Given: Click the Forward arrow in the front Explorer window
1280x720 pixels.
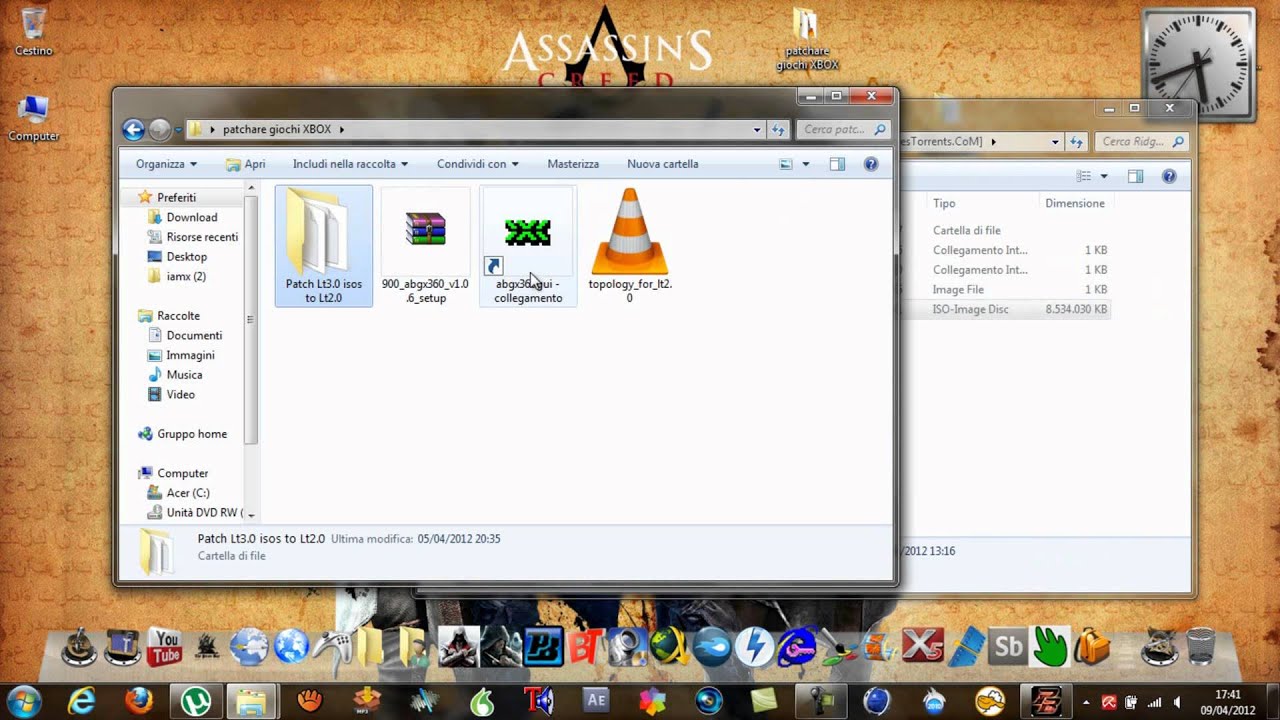Looking at the screenshot, I should pos(159,129).
